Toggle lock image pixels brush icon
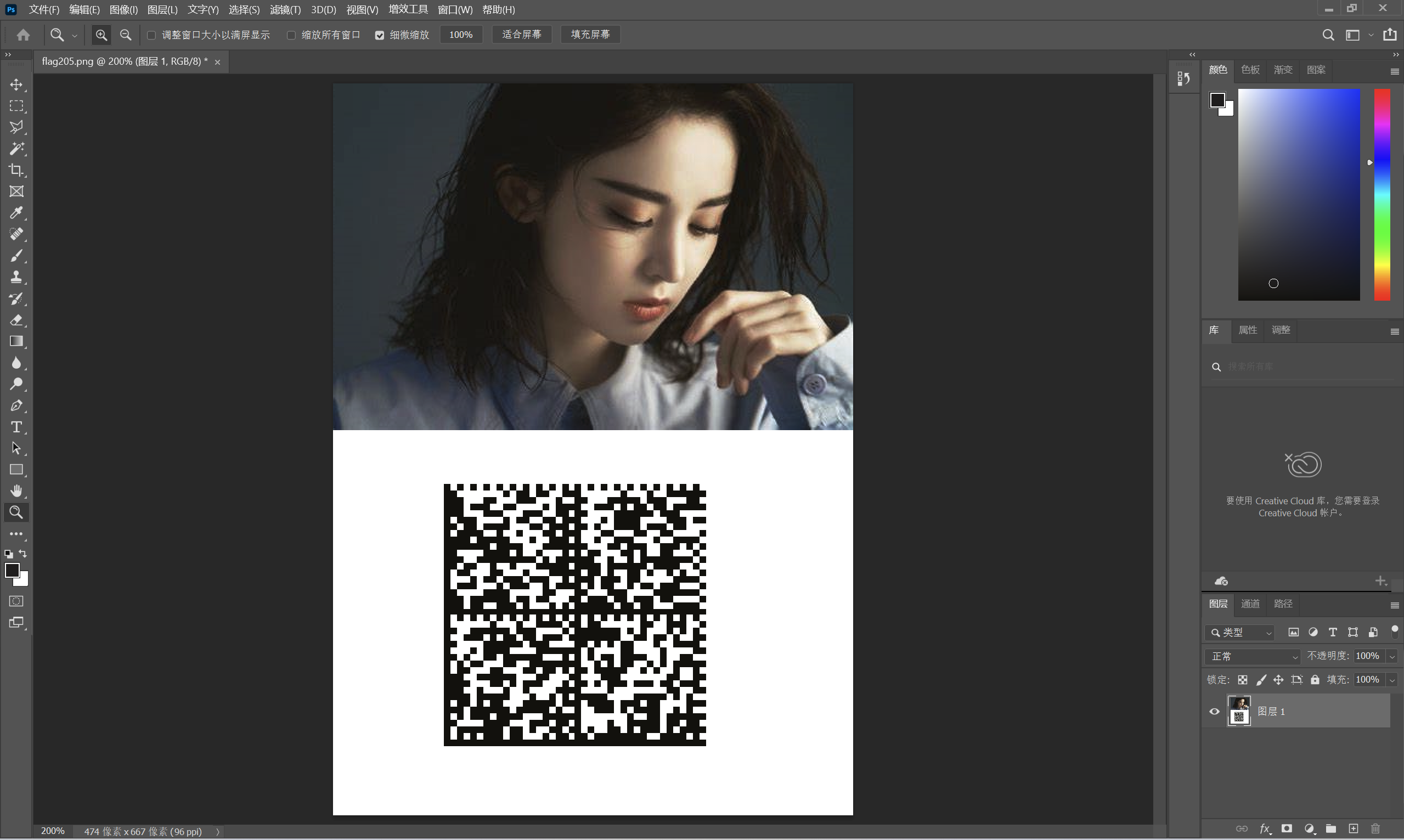This screenshot has height=840, width=1404. (1261, 680)
